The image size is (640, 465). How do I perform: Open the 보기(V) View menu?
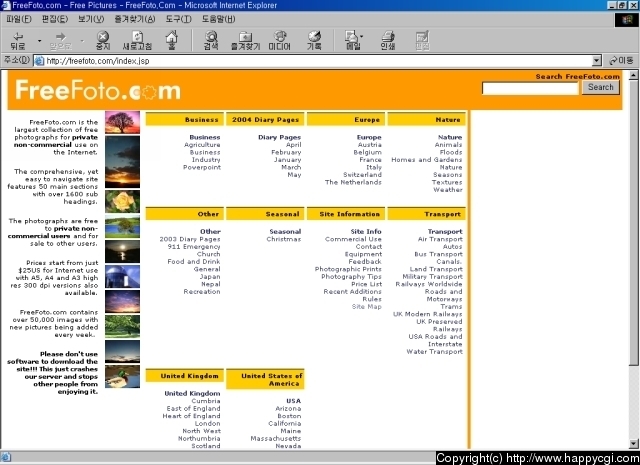coord(91,19)
